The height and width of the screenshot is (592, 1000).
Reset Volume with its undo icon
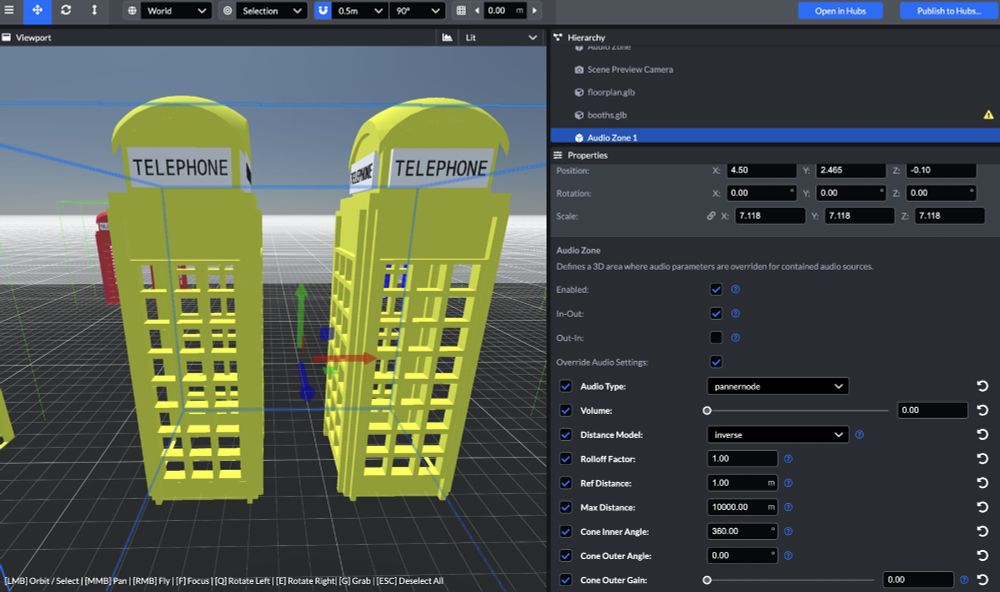point(983,410)
